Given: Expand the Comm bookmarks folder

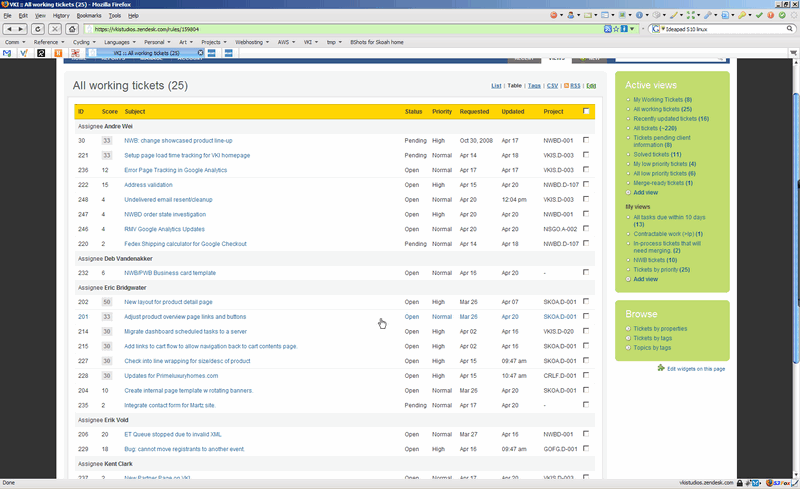Looking at the screenshot, I should tap(15, 42).
